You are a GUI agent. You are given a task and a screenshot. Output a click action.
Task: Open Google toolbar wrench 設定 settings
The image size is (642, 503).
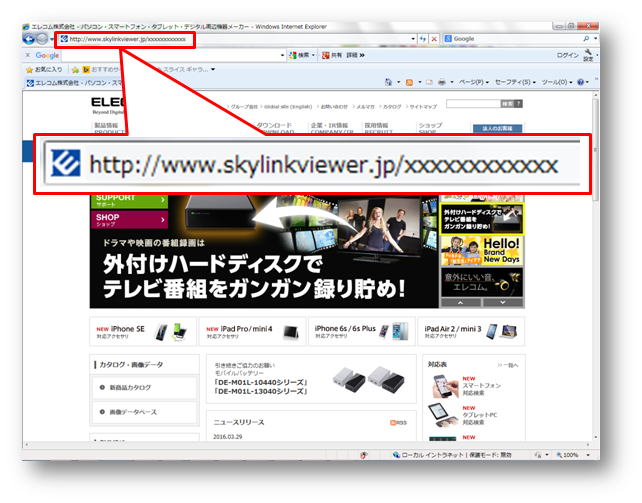[588, 55]
